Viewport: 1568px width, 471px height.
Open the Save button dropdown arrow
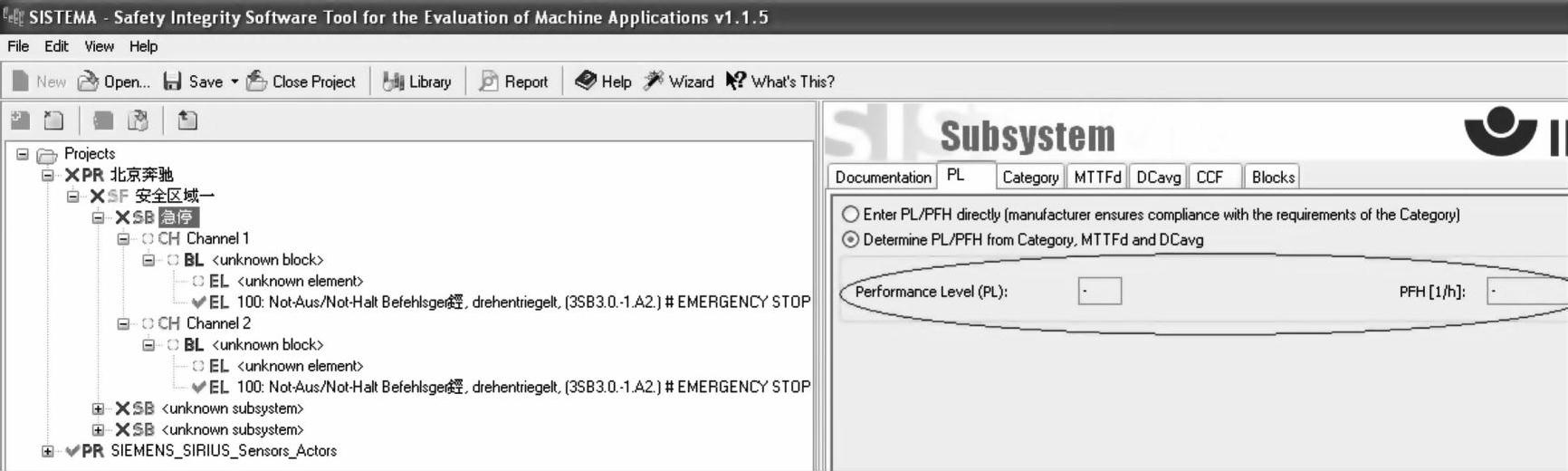click(x=234, y=82)
